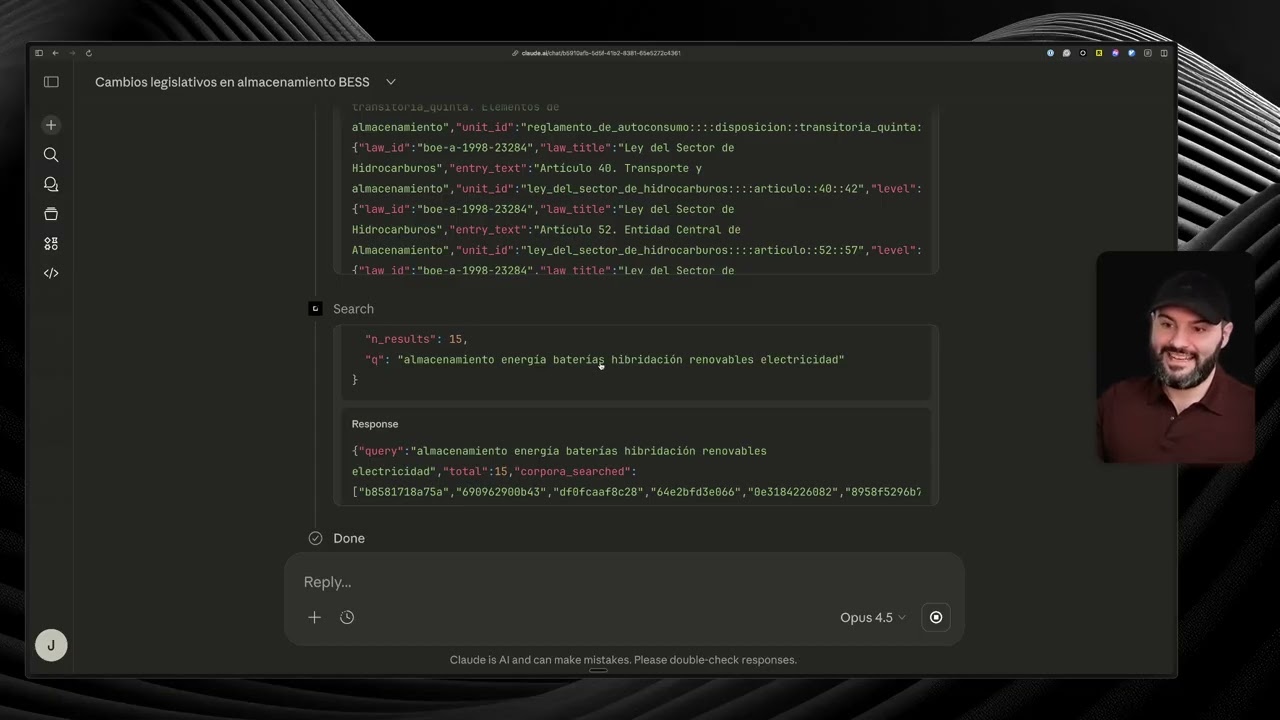Image resolution: width=1280 pixels, height=720 pixels.
Task: Click the 'ley_del_sector_de_hidrocarburos::::articulo::40::42' line
Action: point(637,189)
